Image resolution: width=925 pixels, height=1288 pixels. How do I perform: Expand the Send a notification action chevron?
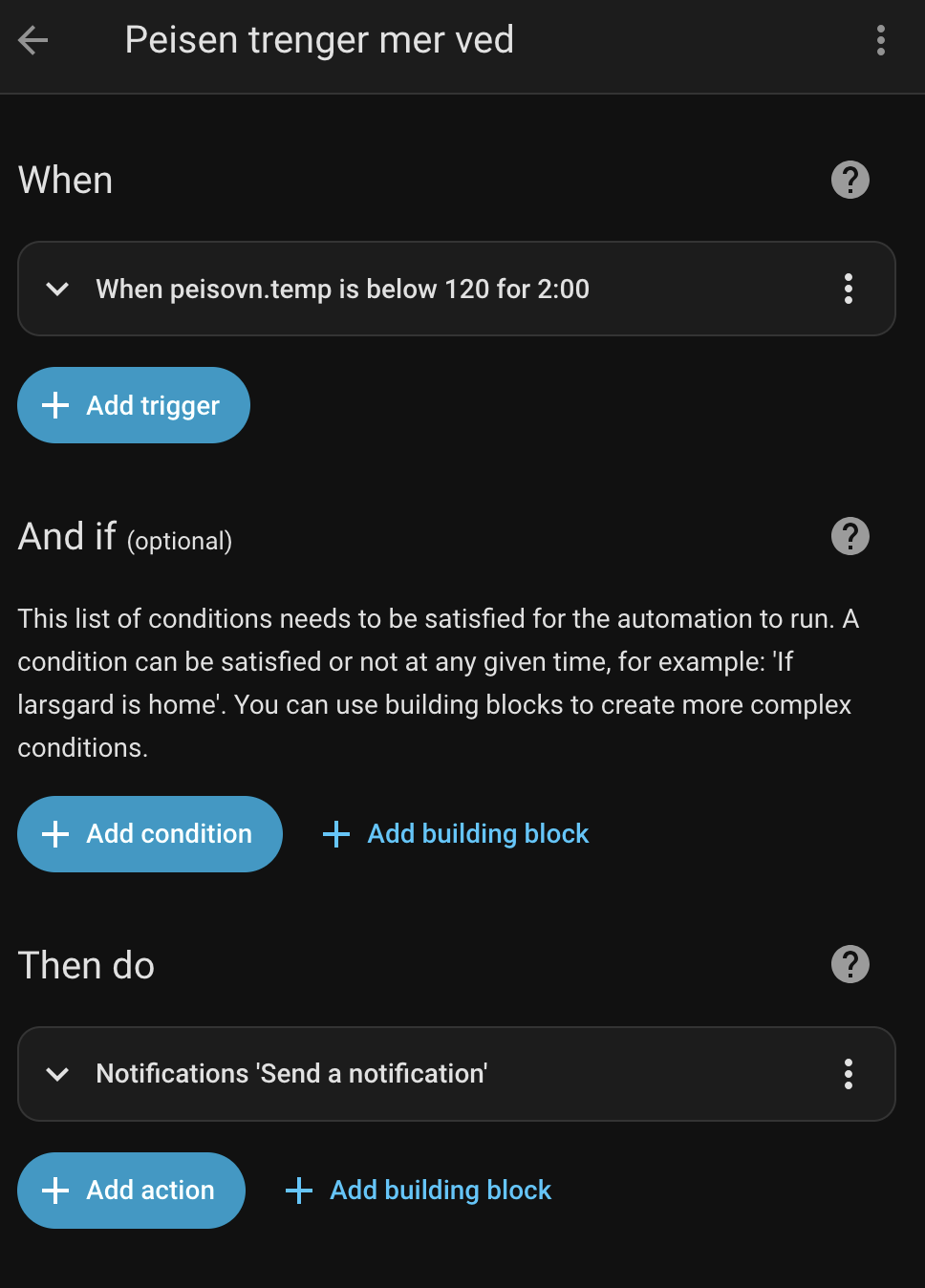(x=57, y=1074)
